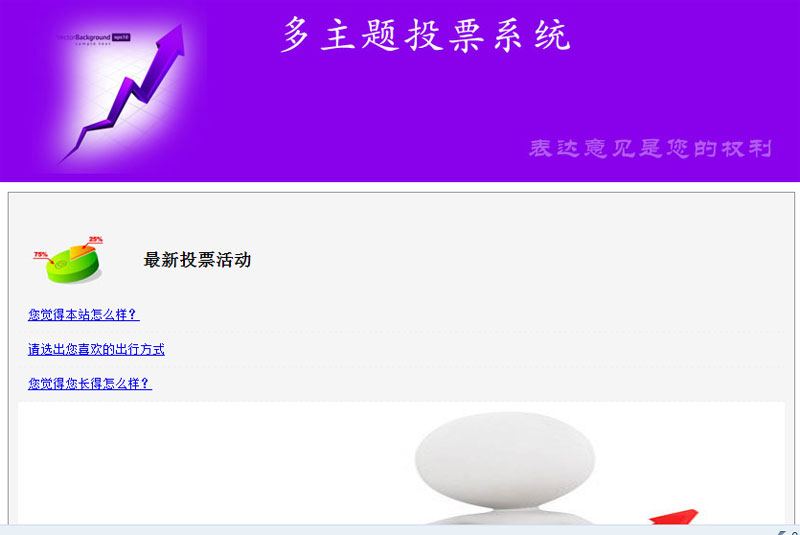The width and height of the screenshot is (800, 535).
Task: Click the red arrow graphic at bottom
Action: pyautogui.click(x=674, y=516)
